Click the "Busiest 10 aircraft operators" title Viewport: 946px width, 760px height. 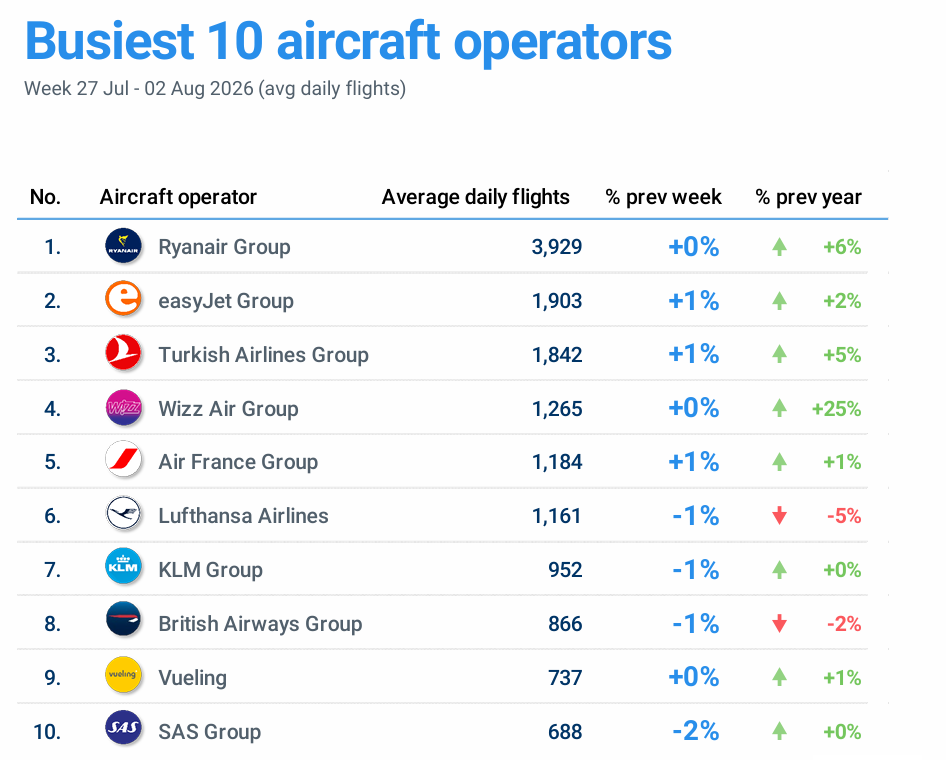(348, 42)
